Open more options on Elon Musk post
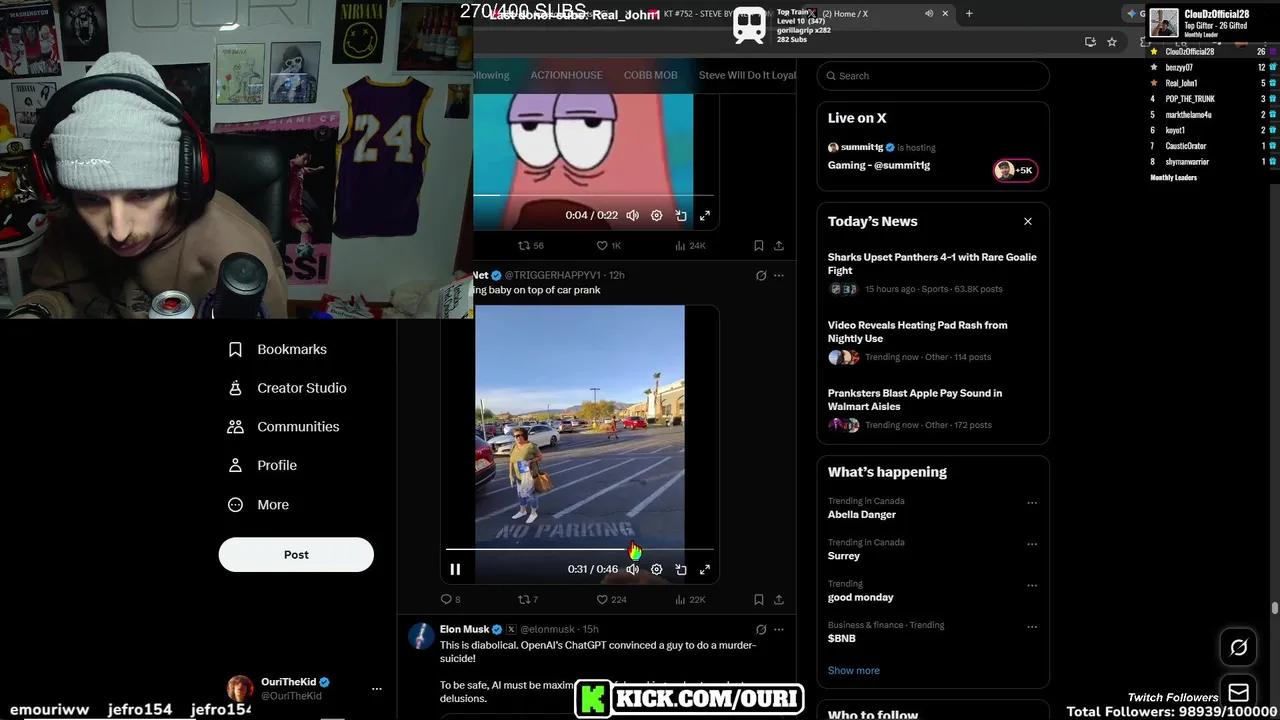The height and width of the screenshot is (720, 1280). [779, 629]
